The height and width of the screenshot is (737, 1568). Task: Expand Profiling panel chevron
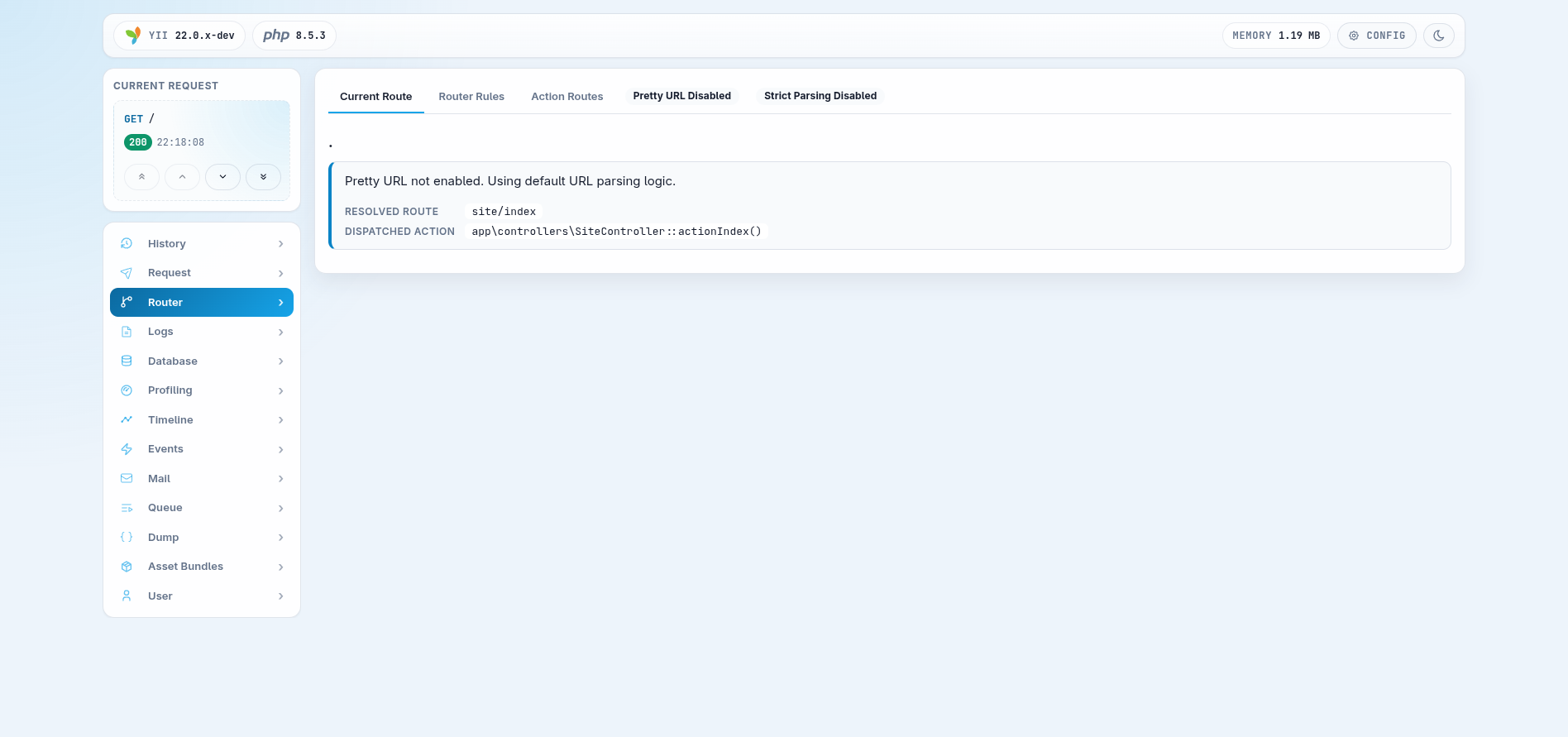[281, 390]
